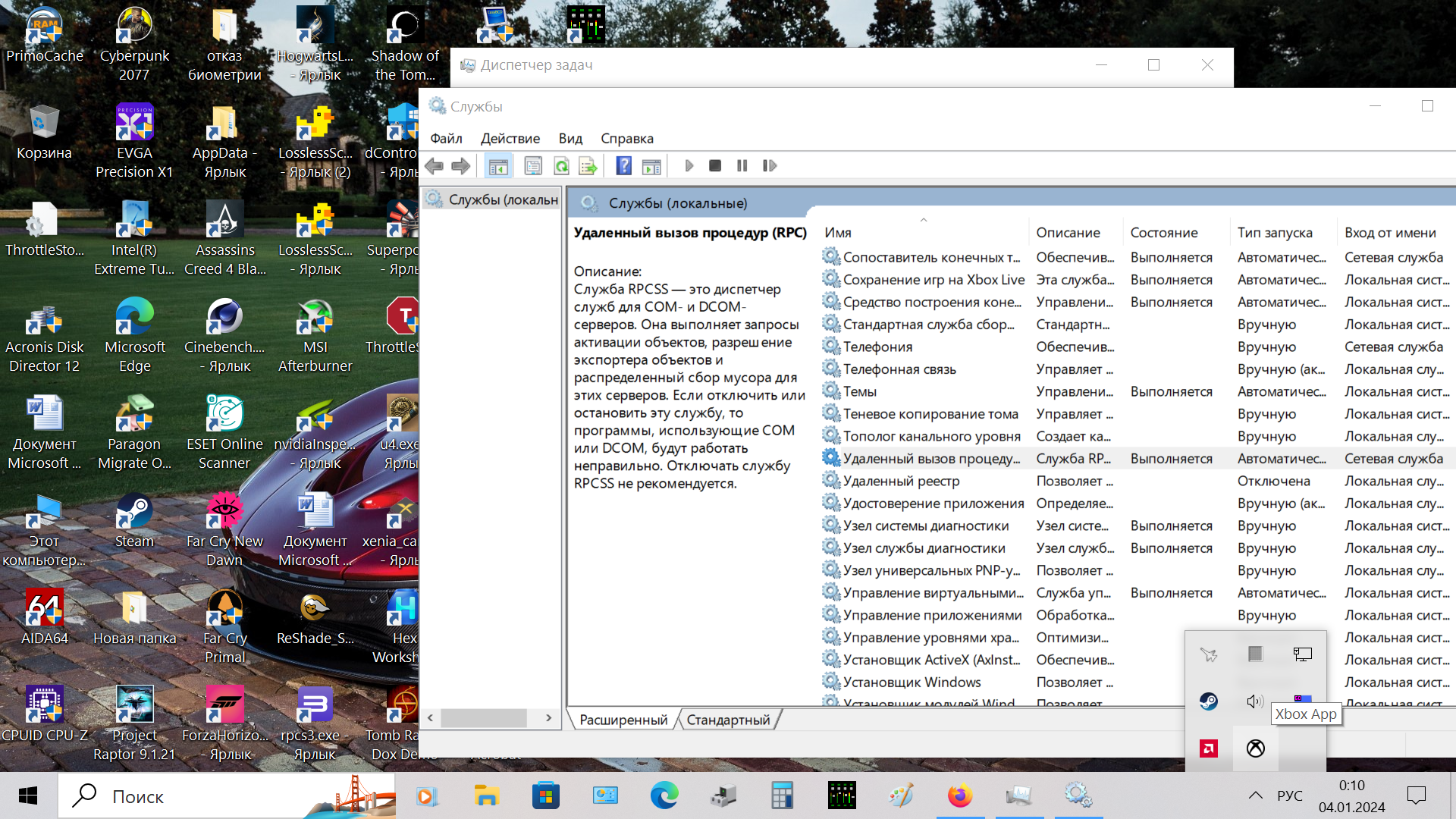This screenshot has height=819, width=1456.
Task: Click the Xbox App tray icon
Action: [x=1256, y=748]
